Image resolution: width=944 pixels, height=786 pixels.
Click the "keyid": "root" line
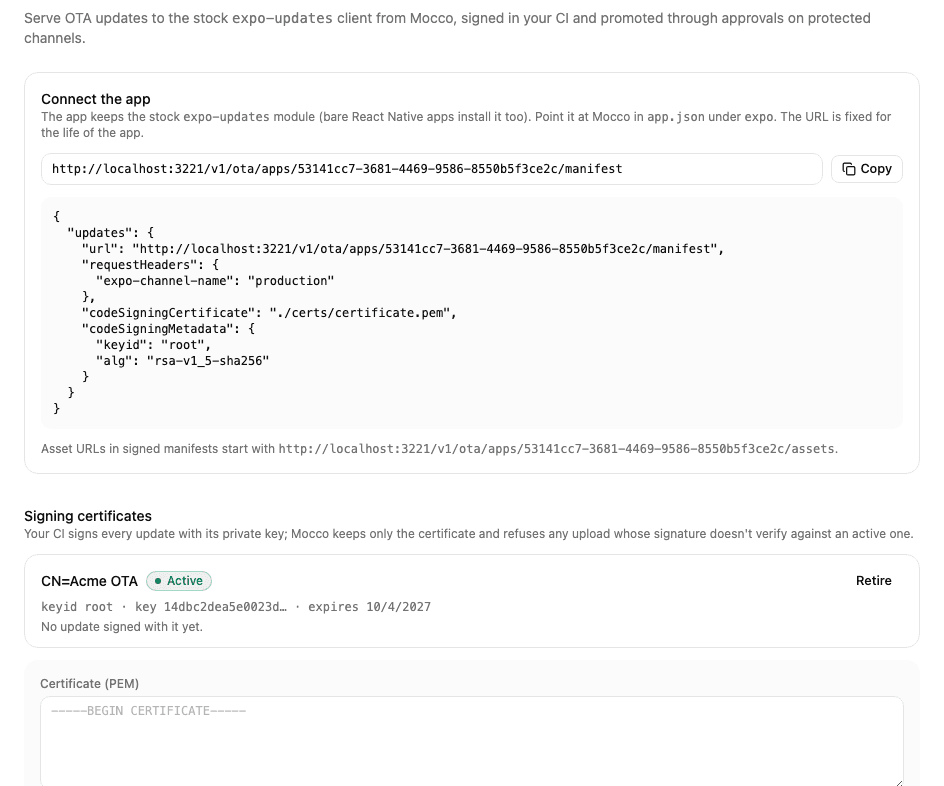tap(154, 345)
